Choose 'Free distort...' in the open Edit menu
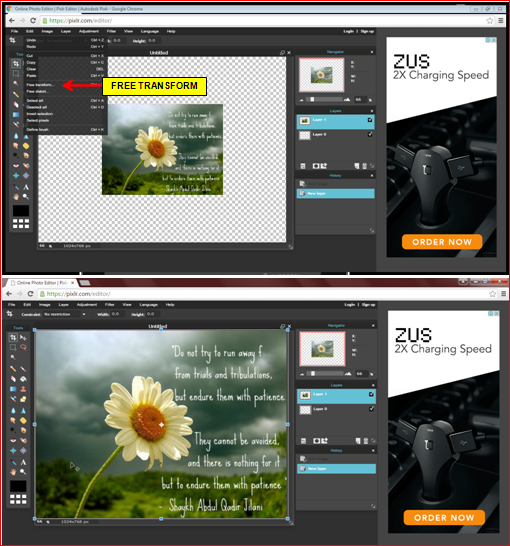 point(38,91)
